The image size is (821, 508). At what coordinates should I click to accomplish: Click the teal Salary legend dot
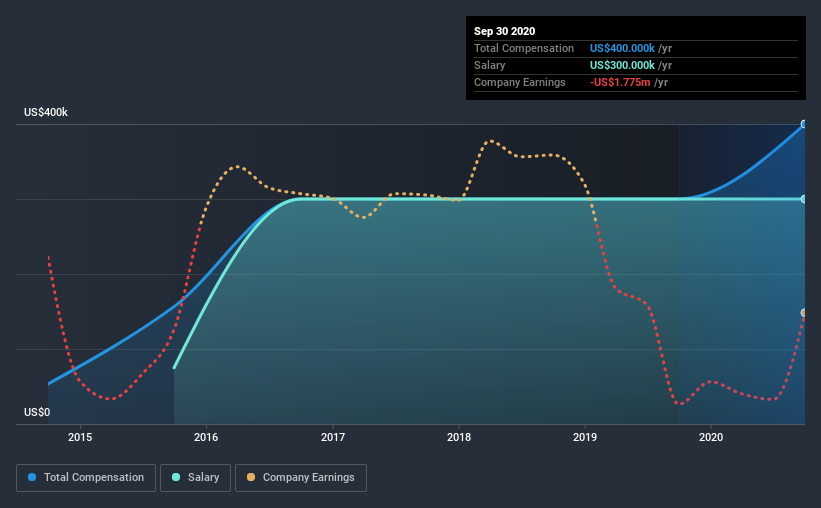coord(176,477)
